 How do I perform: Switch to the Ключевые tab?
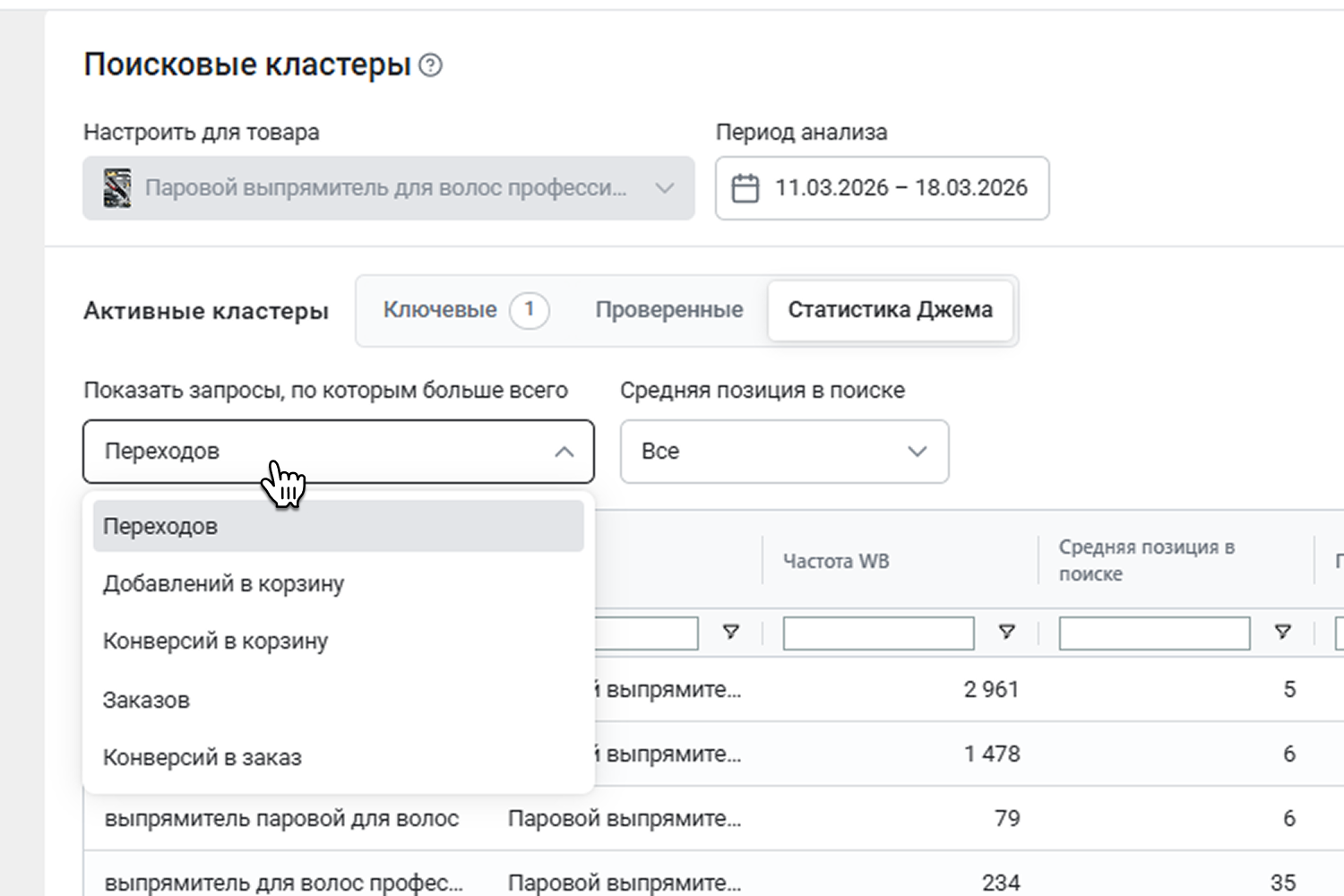pos(440,310)
